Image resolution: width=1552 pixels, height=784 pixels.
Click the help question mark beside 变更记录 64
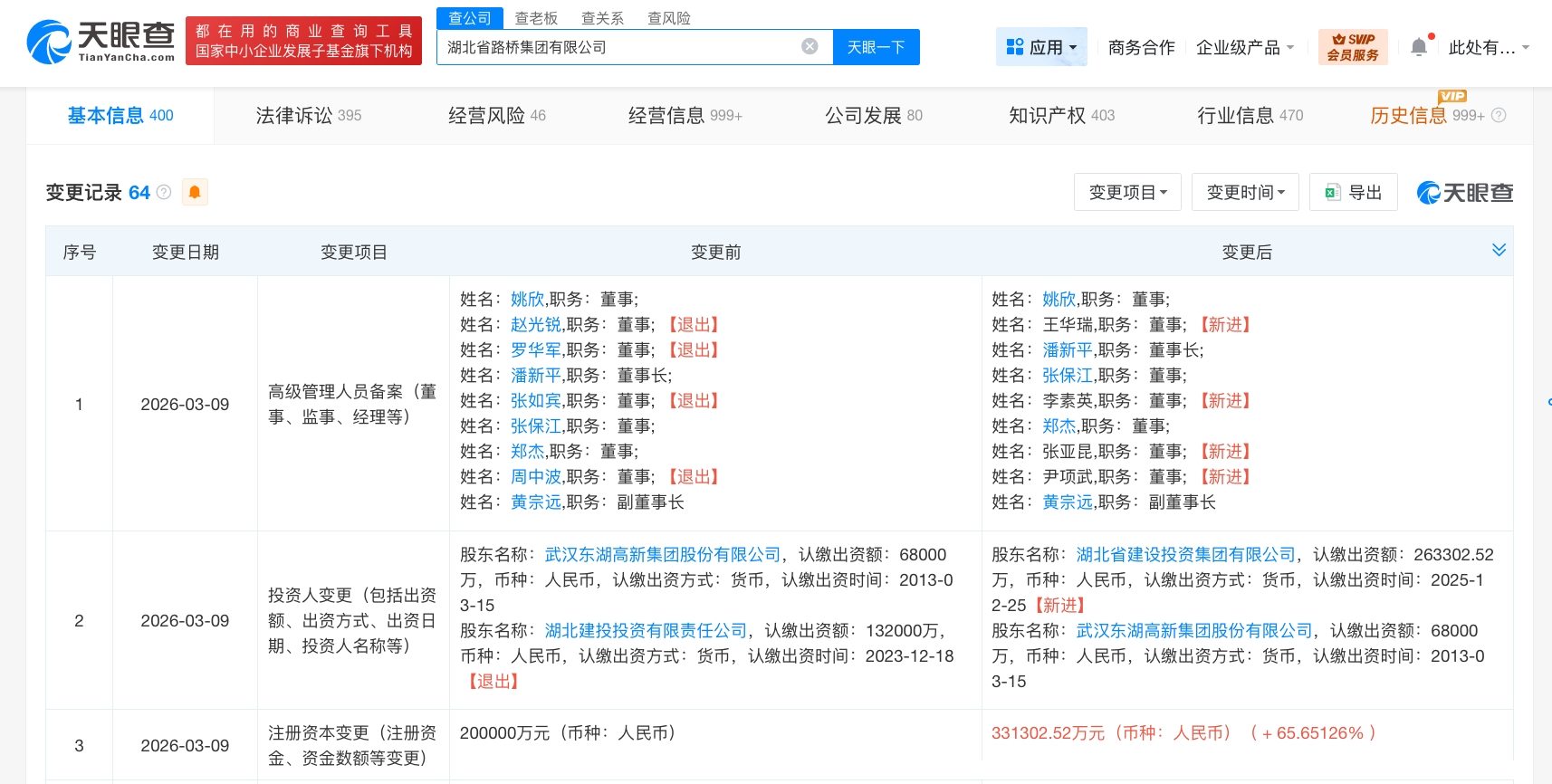[164, 192]
